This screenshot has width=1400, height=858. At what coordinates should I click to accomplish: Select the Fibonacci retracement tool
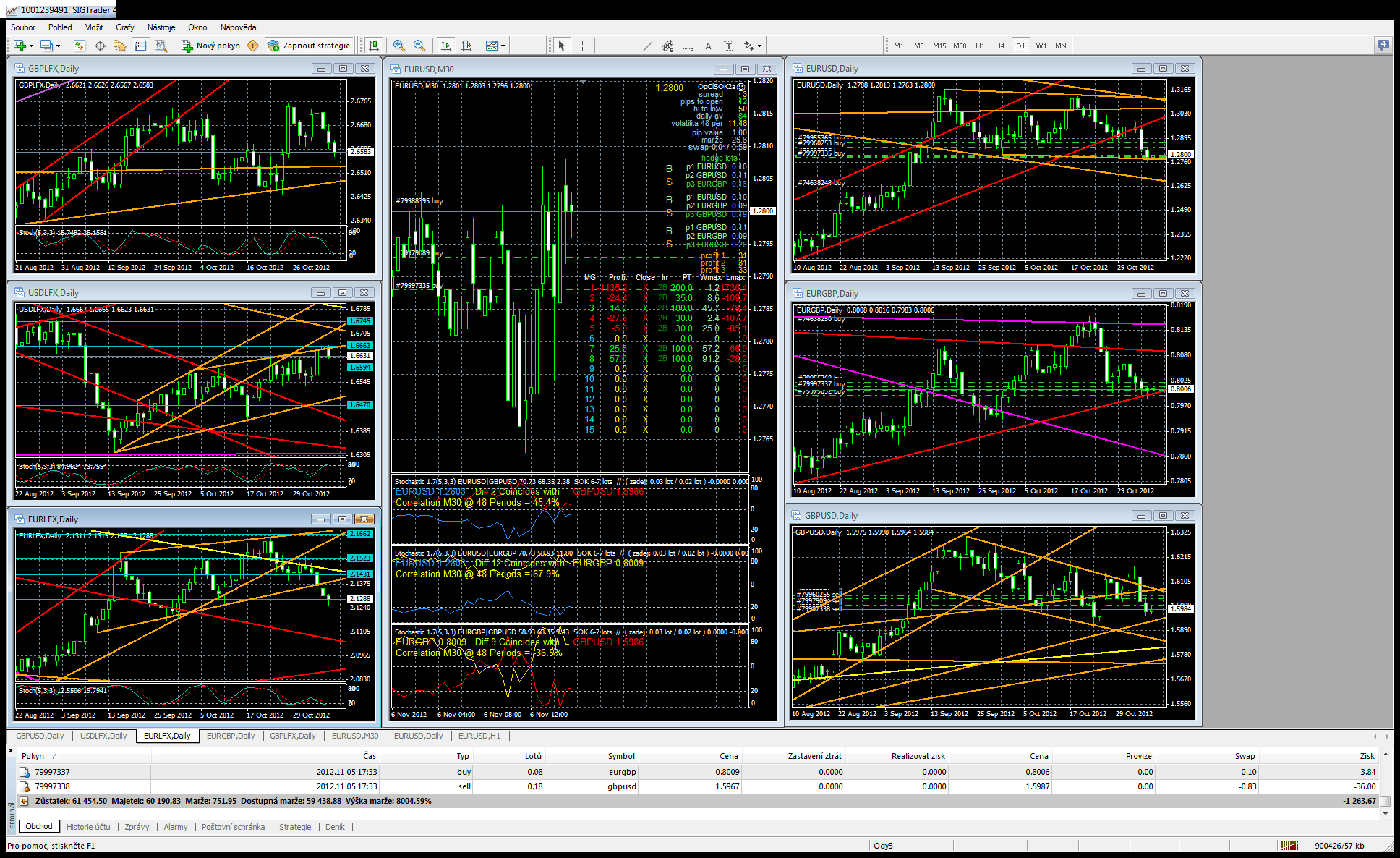(688, 46)
